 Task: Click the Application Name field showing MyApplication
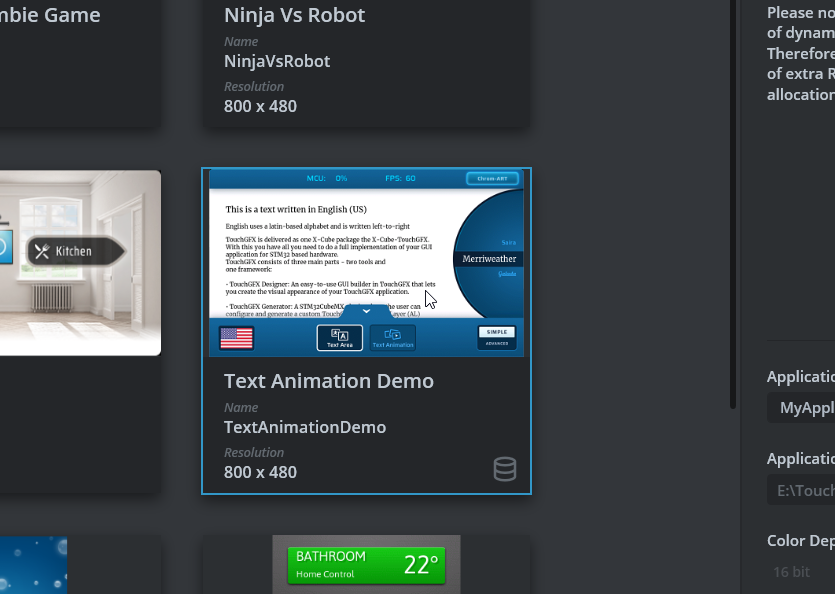pyautogui.click(x=803, y=408)
